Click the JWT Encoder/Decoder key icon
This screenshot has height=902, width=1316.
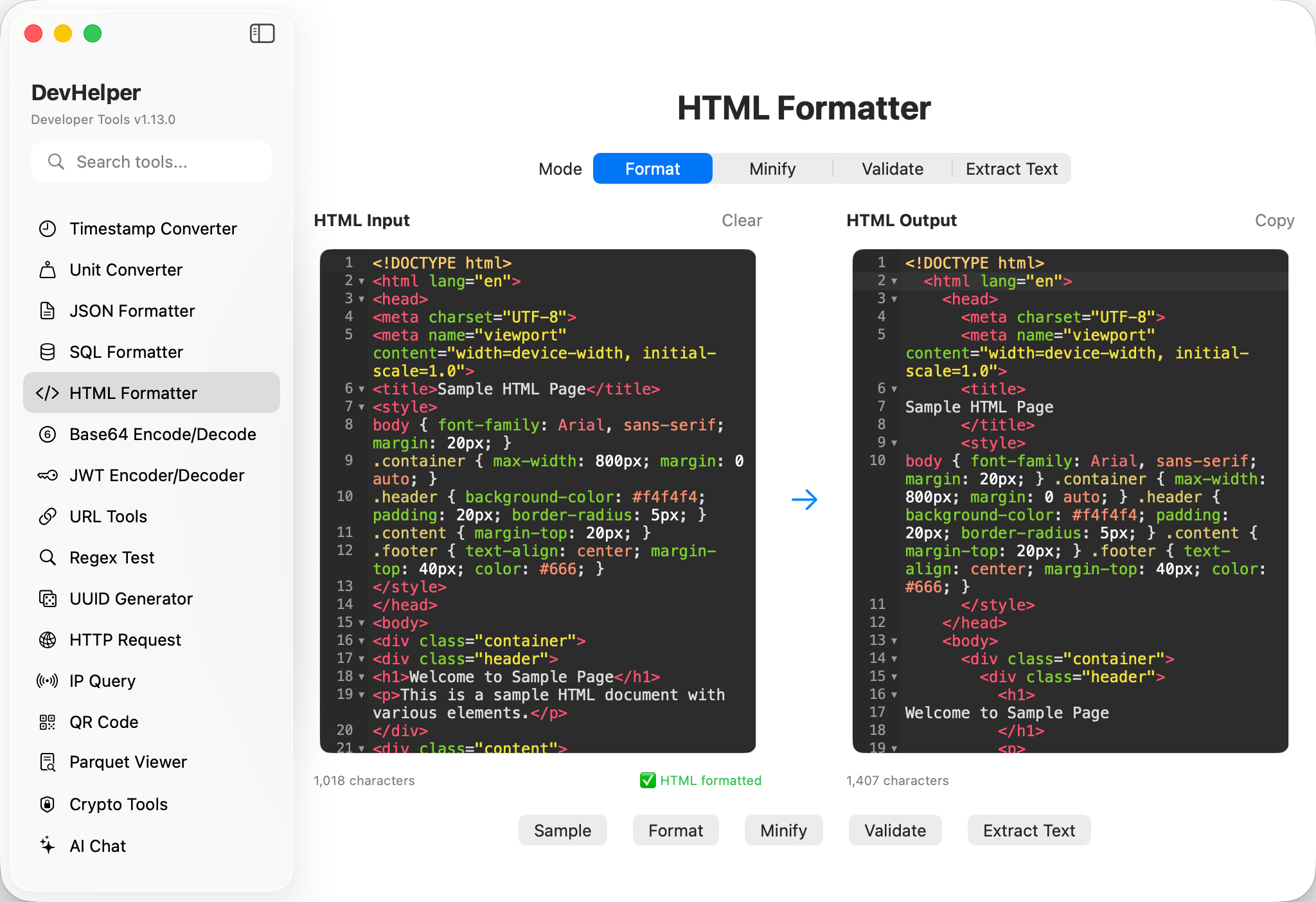[x=48, y=475]
